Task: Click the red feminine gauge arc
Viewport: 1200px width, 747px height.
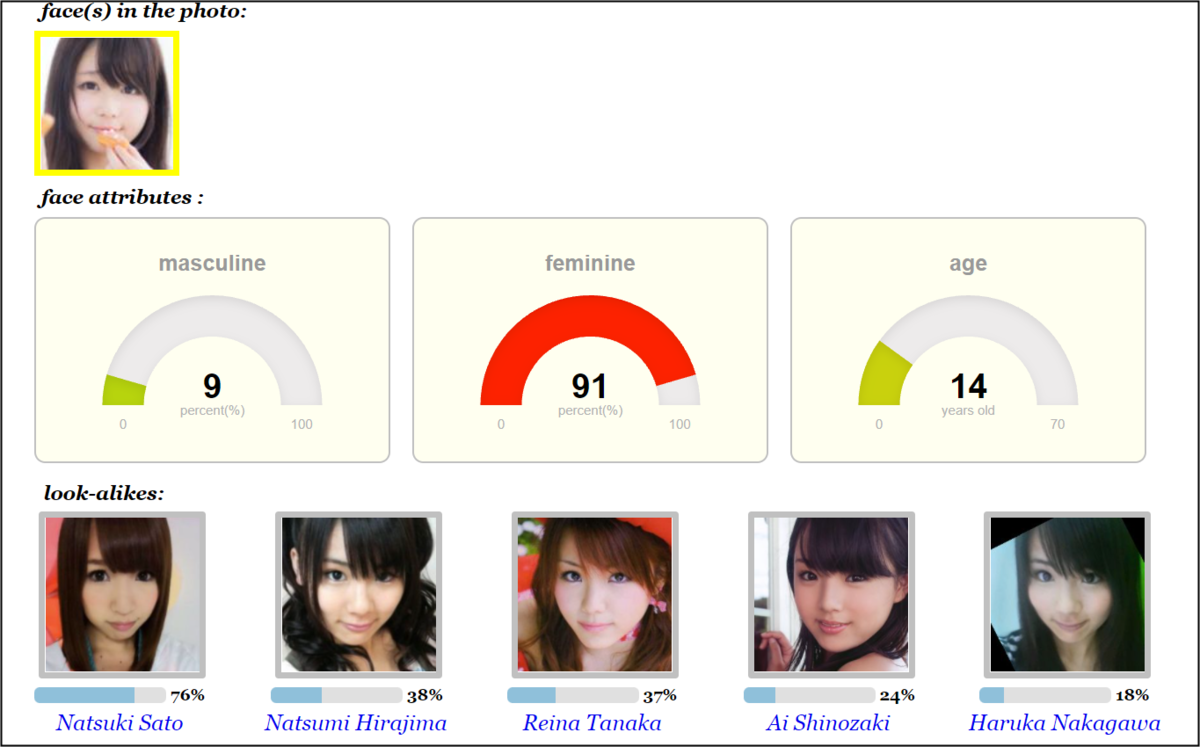Action: coord(590,315)
